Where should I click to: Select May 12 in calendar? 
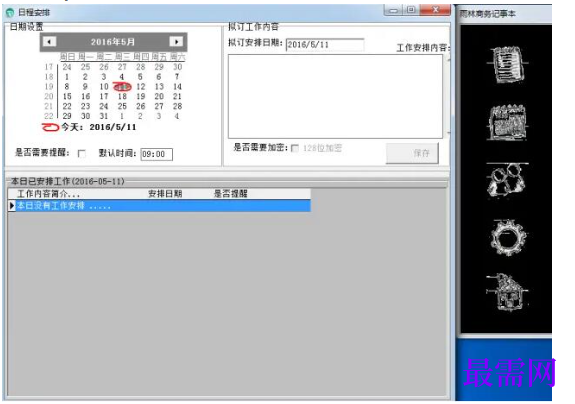140,87
